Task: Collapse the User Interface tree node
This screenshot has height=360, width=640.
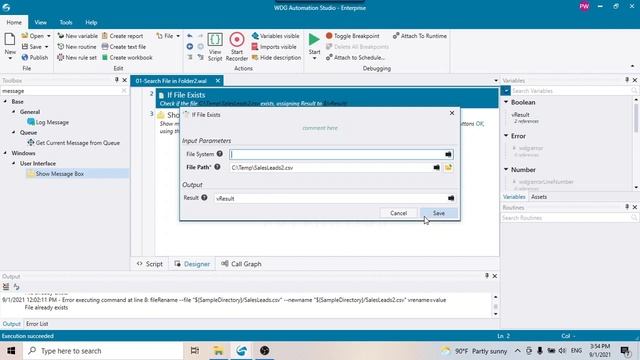Action: [x=13, y=163]
